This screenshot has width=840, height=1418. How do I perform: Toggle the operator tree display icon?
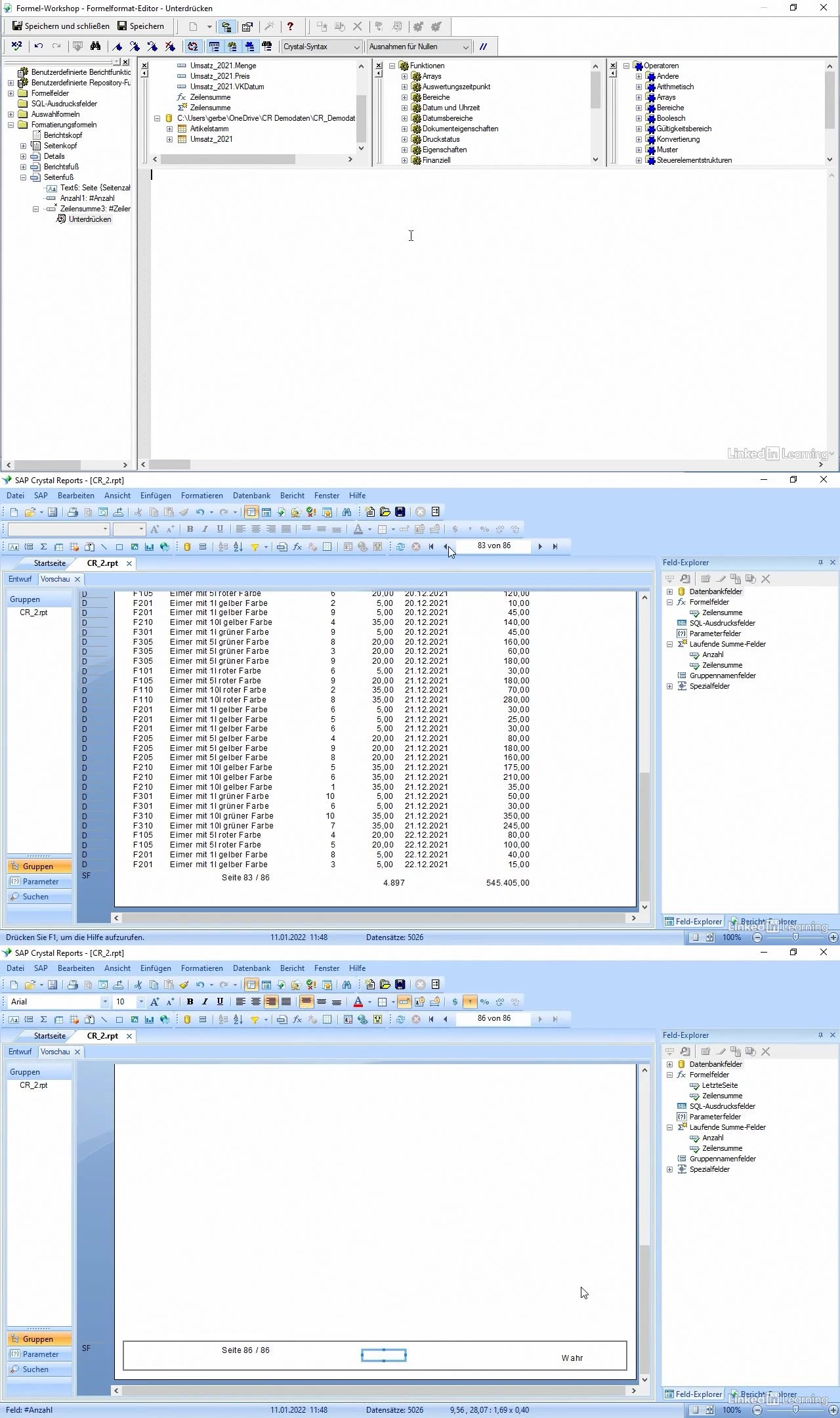(249, 46)
